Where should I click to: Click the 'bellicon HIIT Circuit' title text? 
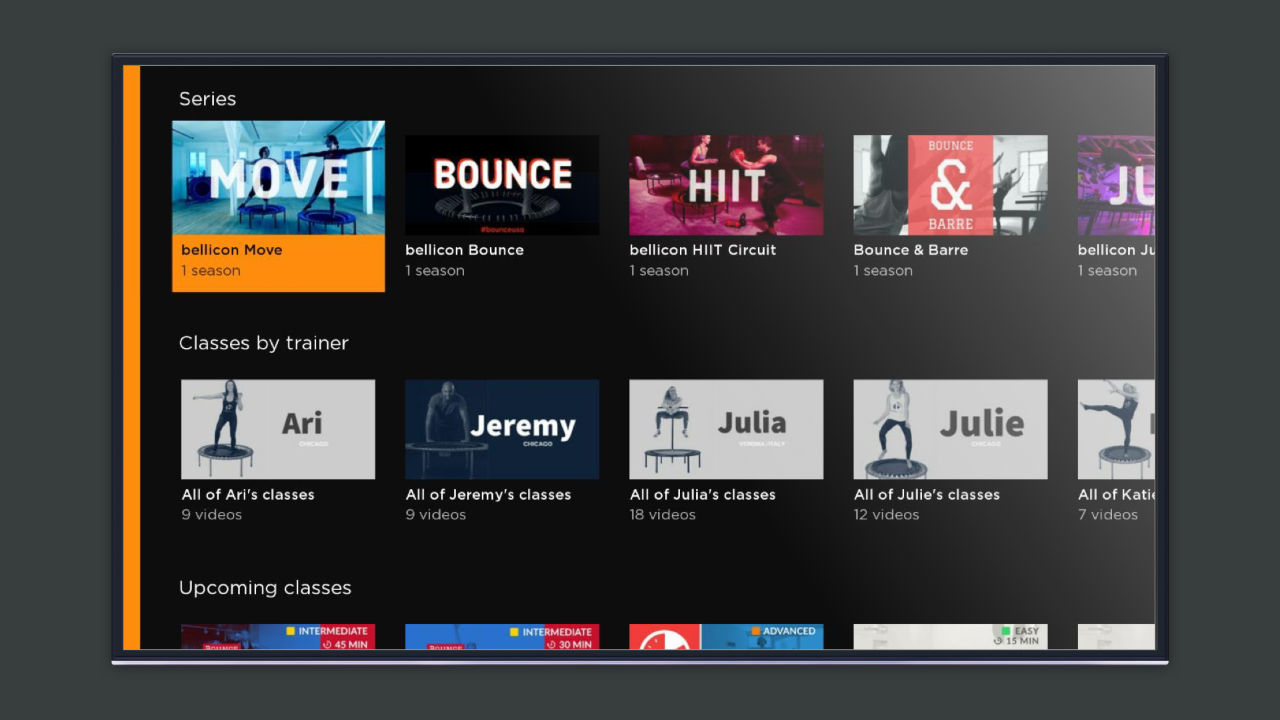pos(703,250)
